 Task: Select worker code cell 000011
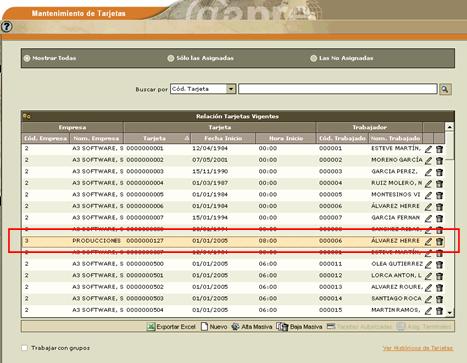pyautogui.click(x=330, y=264)
